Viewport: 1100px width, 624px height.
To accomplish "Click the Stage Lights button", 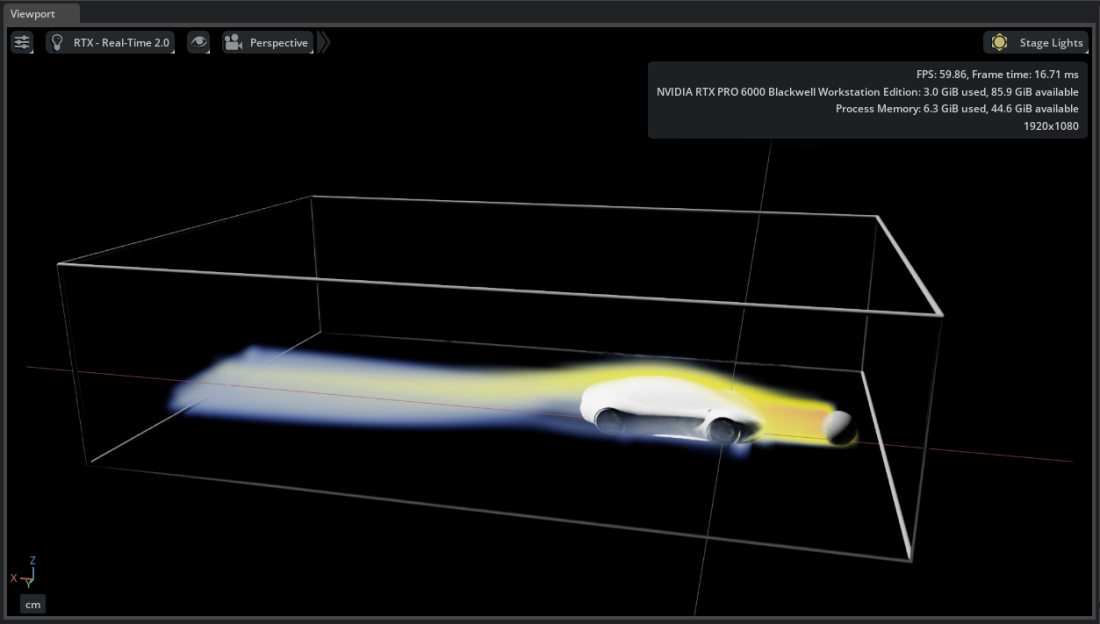I will (1037, 42).
